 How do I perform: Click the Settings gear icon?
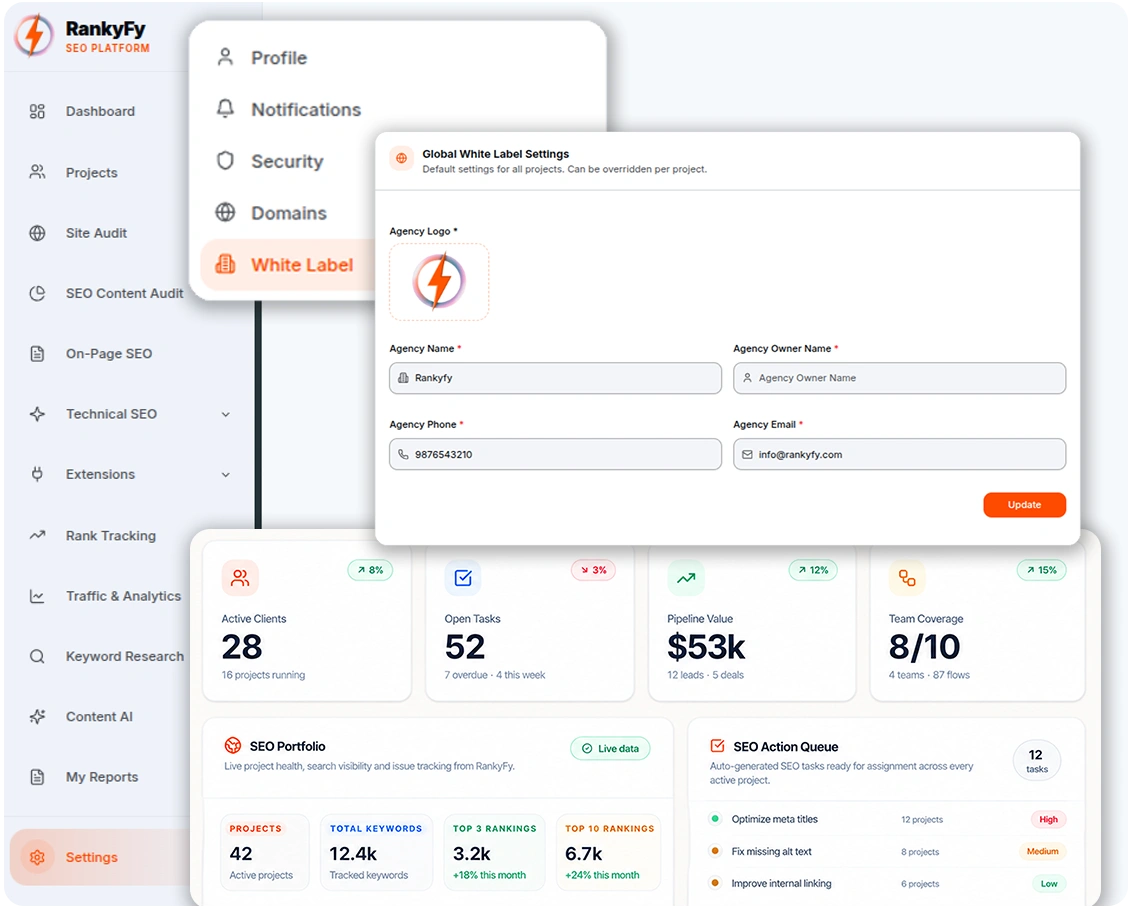[x=37, y=857]
